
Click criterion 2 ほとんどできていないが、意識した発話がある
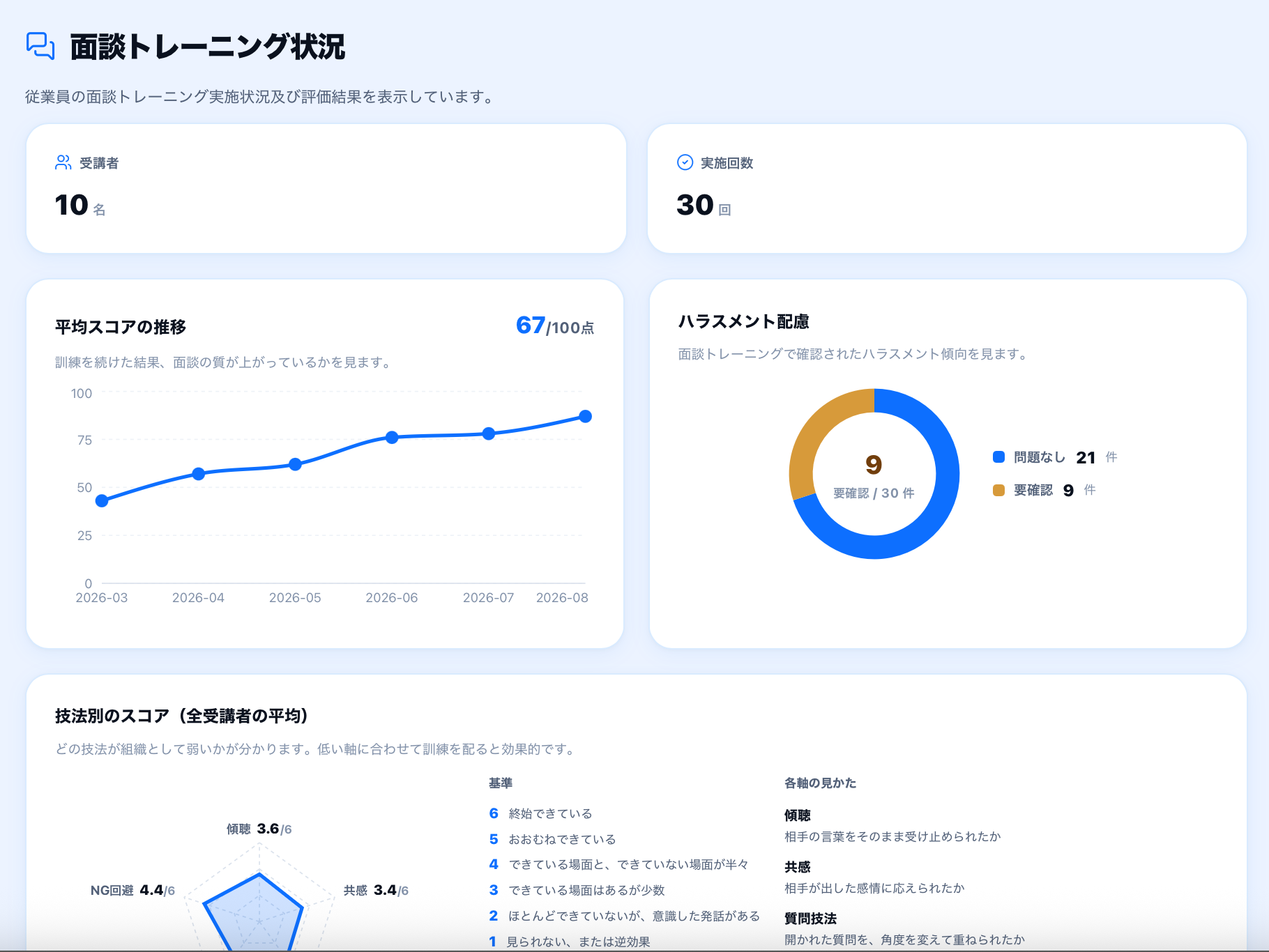coord(625,916)
